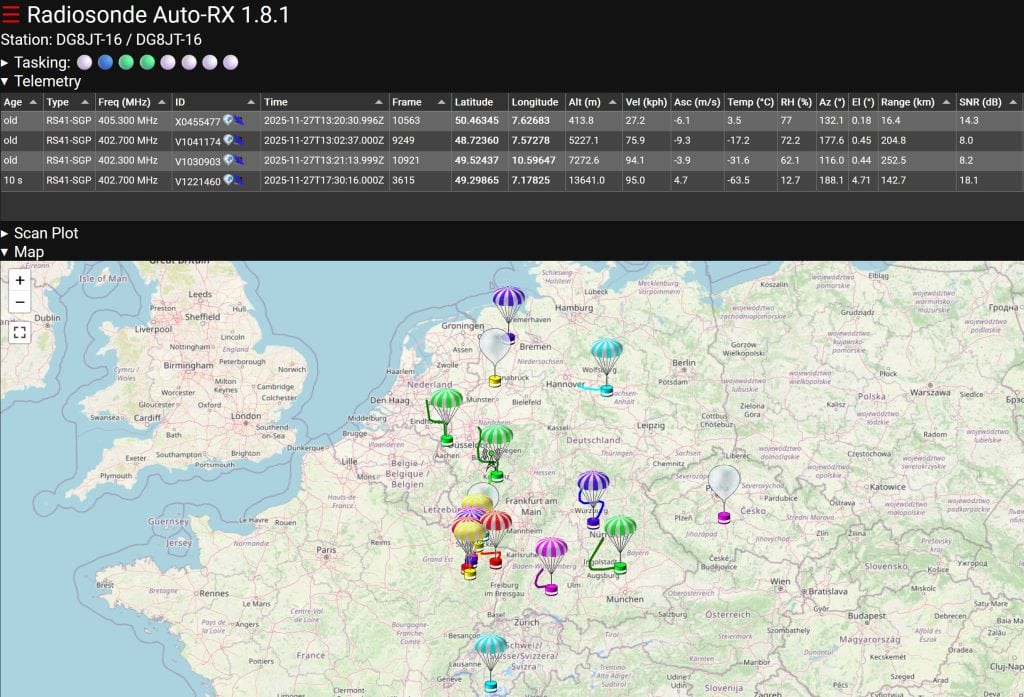Click the gray balloon marker over Czechia

[724, 482]
